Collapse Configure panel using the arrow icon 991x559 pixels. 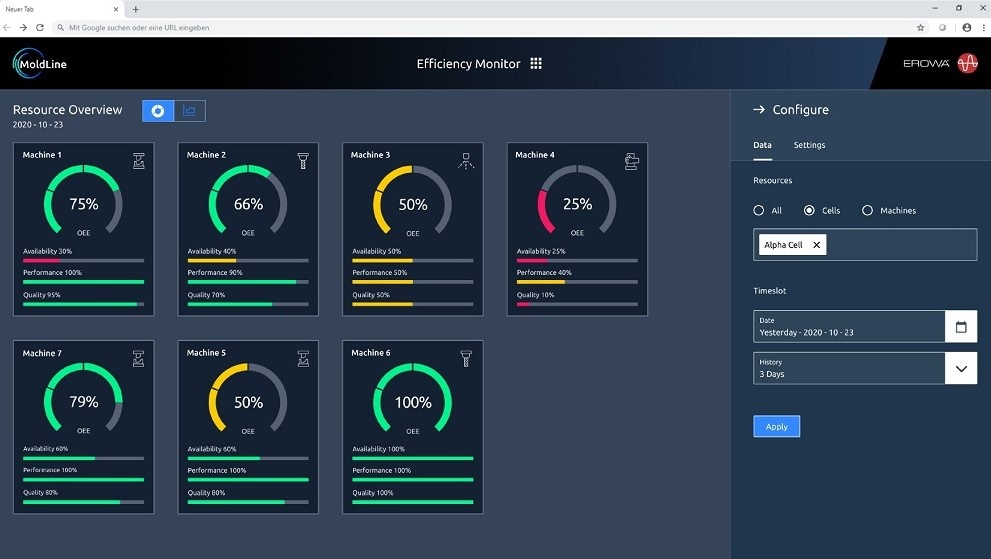coord(759,110)
